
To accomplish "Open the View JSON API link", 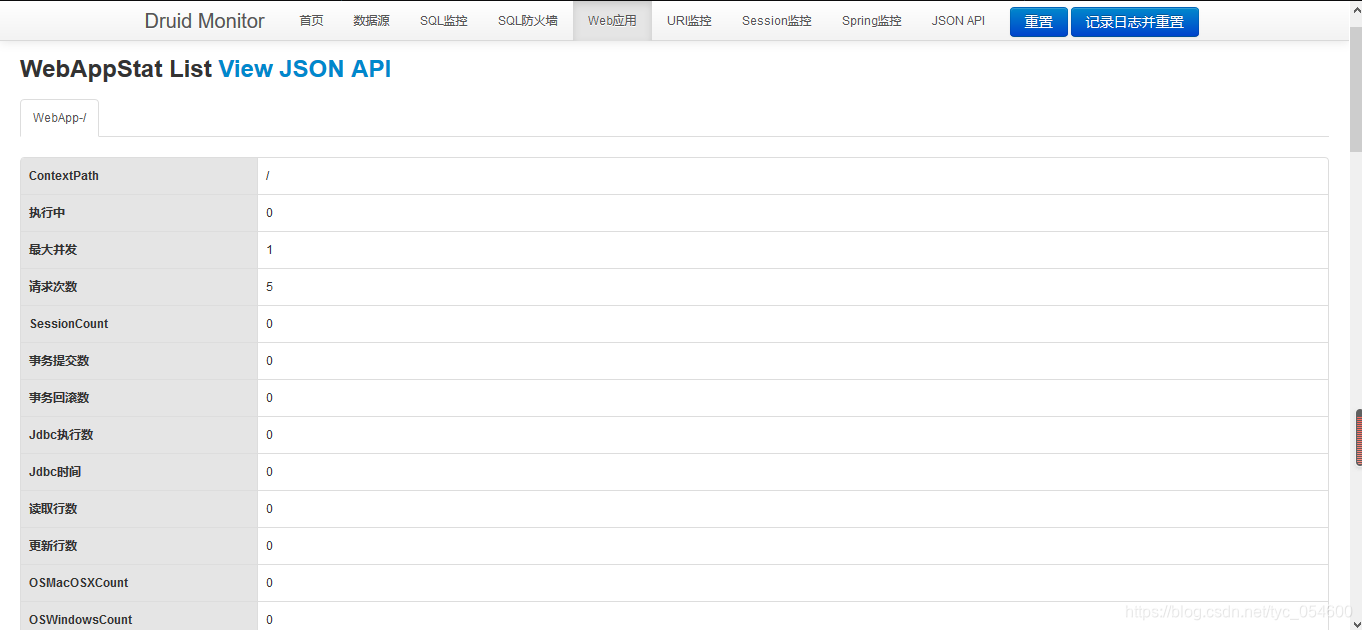I will pyautogui.click(x=305, y=69).
